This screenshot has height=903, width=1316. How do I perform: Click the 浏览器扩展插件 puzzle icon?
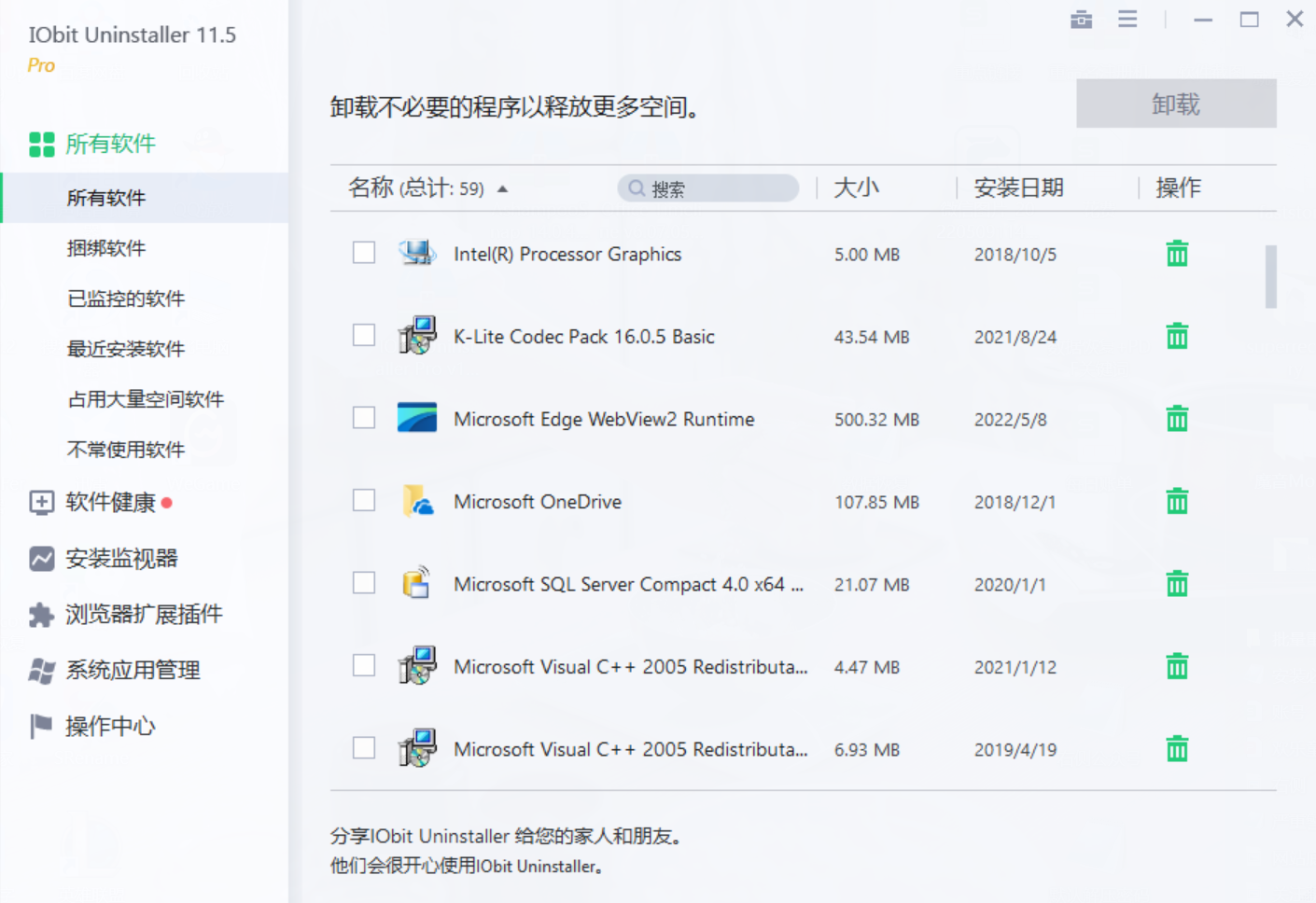pyautogui.click(x=41, y=615)
